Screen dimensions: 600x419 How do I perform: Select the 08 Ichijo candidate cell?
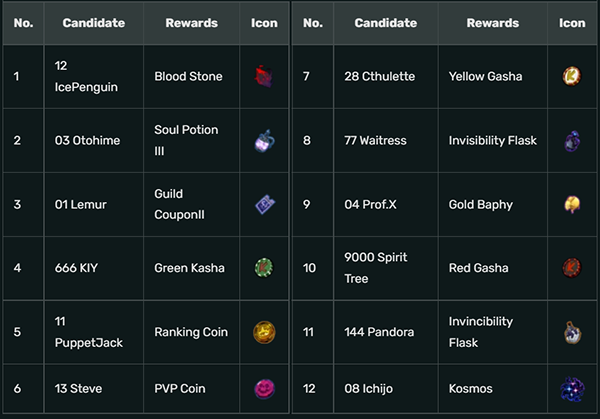click(386, 389)
